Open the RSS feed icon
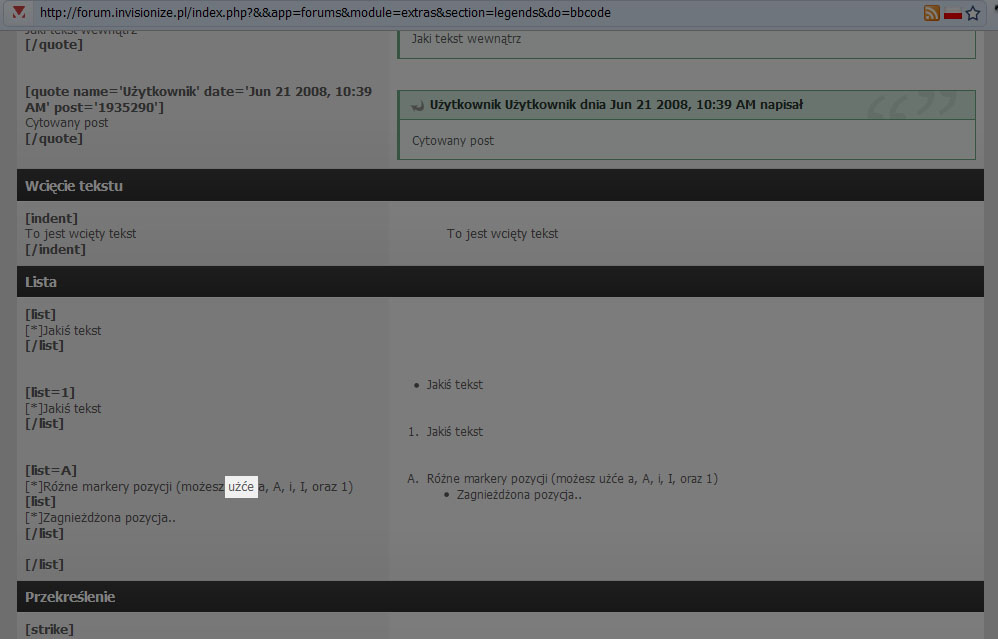This screenshot has width=998, height=639. (x=931, y=13)
